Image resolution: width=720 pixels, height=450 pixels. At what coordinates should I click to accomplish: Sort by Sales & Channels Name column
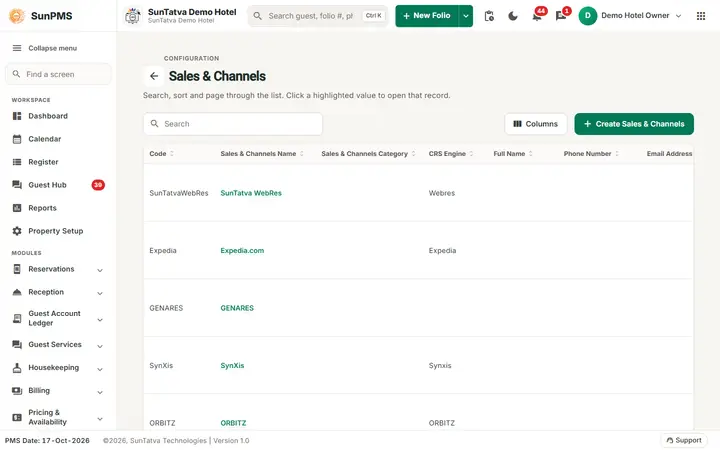tap(262, 154)
